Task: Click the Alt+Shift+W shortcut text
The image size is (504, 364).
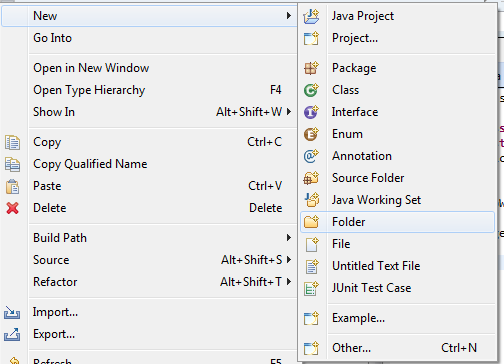Action: click(x=249, y=112)
